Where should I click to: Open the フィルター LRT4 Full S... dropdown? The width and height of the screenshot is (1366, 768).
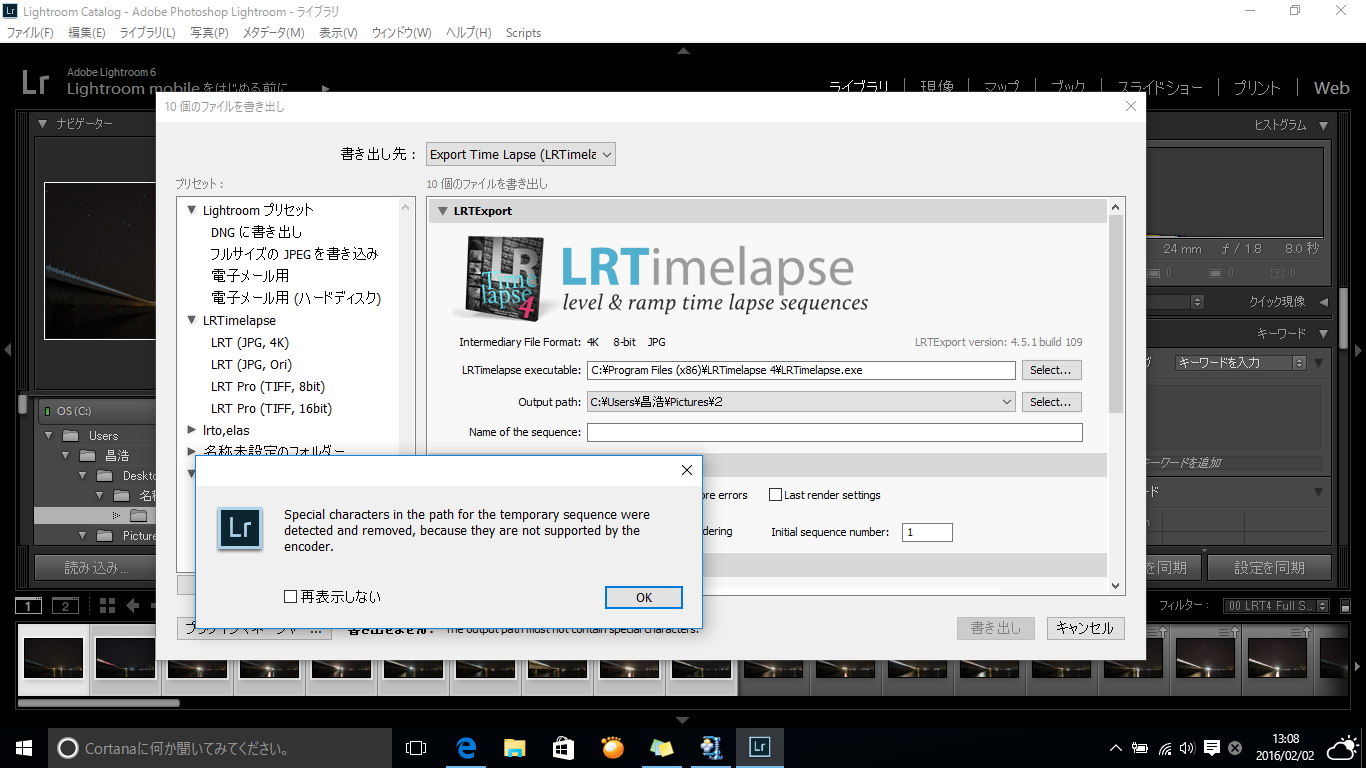[1277, 606]
